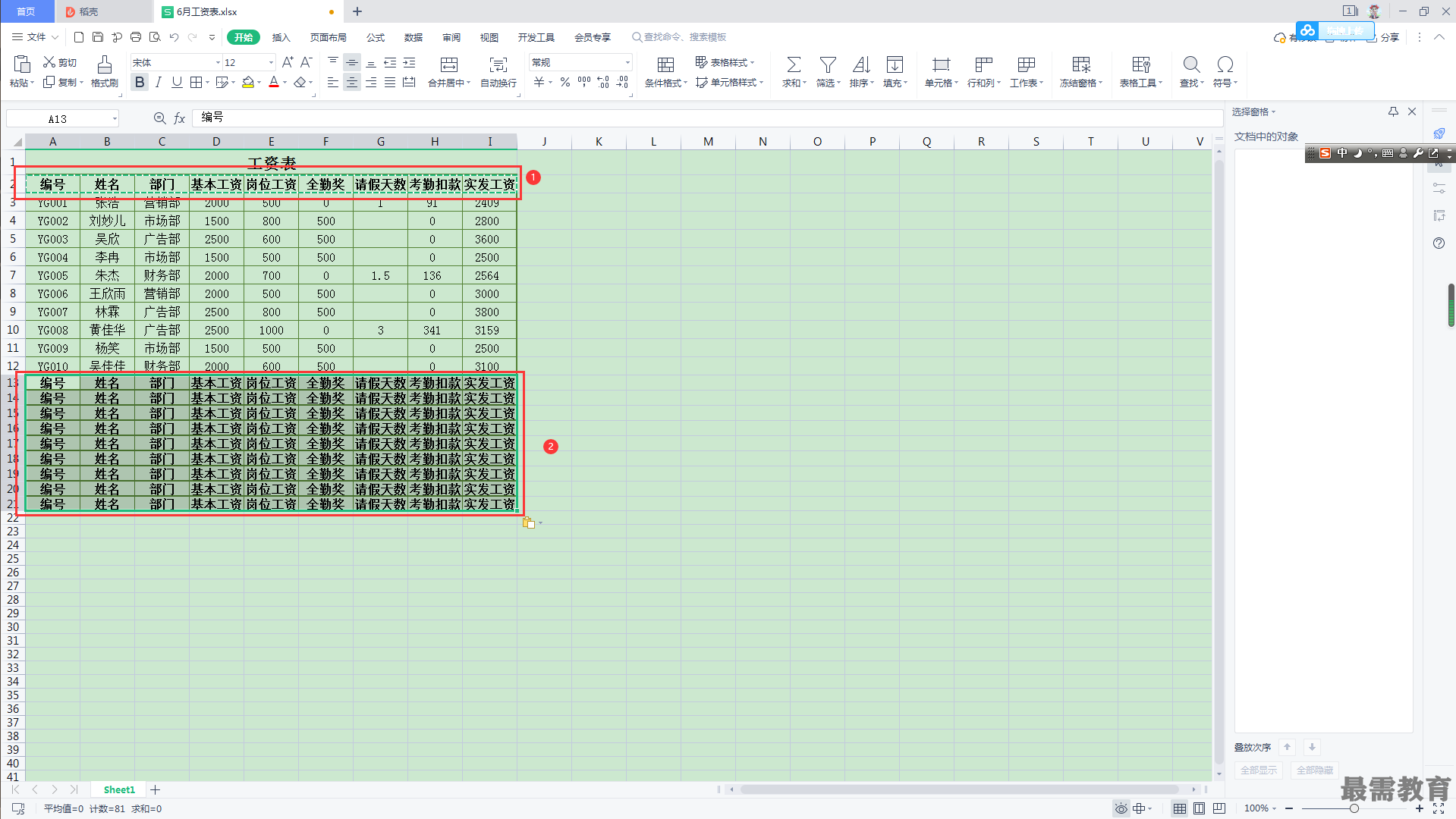Viewport: 1456px width, 819px height.
Task: Toggle horizontal center alignment
Action: [351, 82]
